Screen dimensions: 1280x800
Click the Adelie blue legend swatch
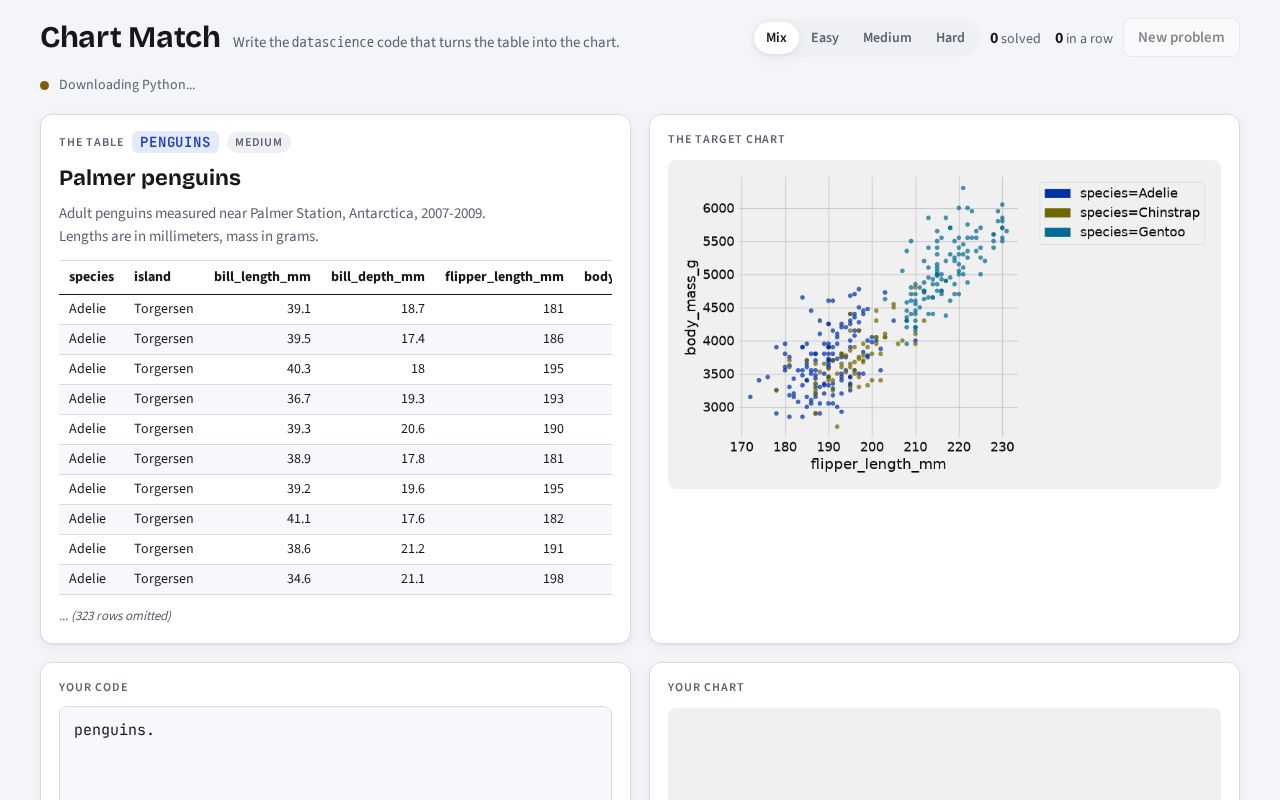(x=1057, y=193)
